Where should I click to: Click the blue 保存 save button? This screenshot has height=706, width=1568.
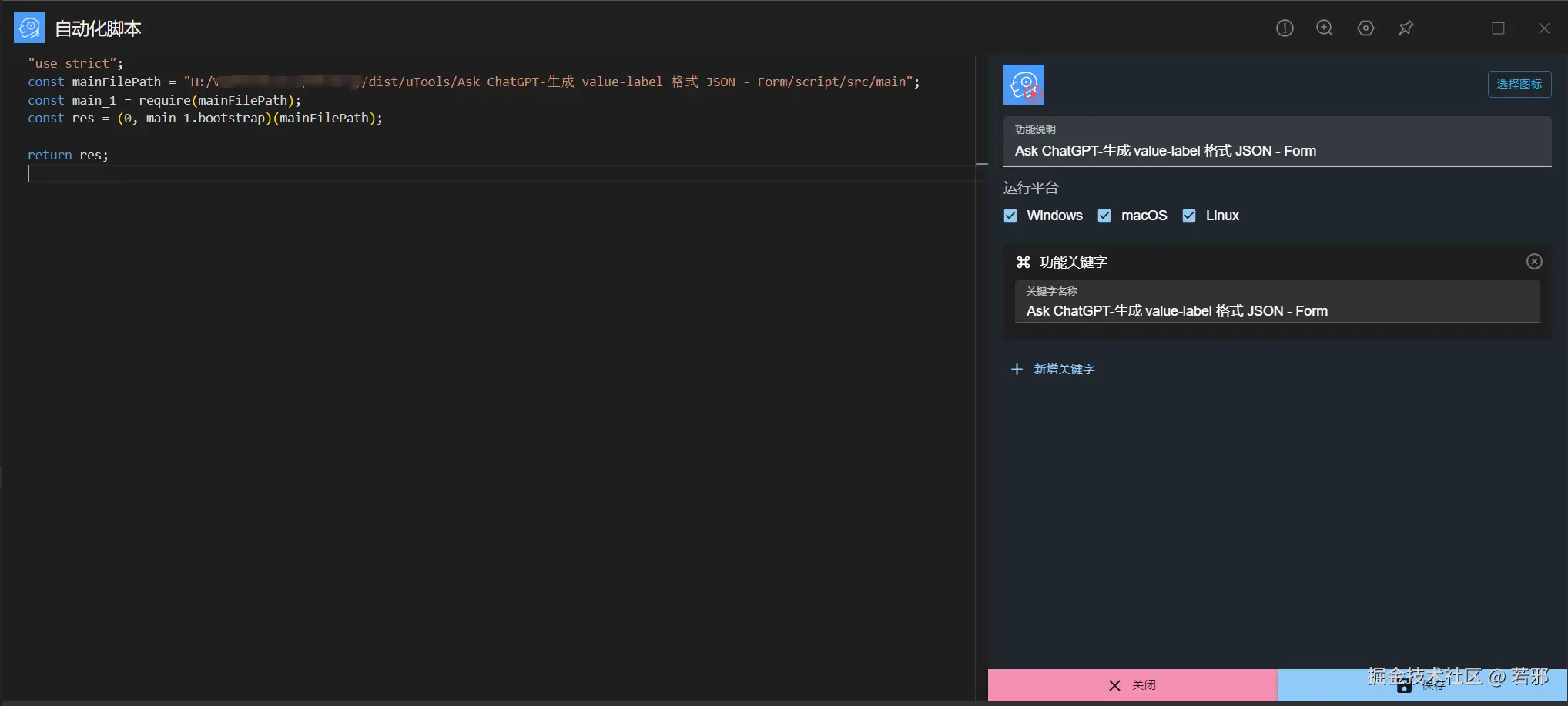pyautogui.click(x=1422, y=685)
